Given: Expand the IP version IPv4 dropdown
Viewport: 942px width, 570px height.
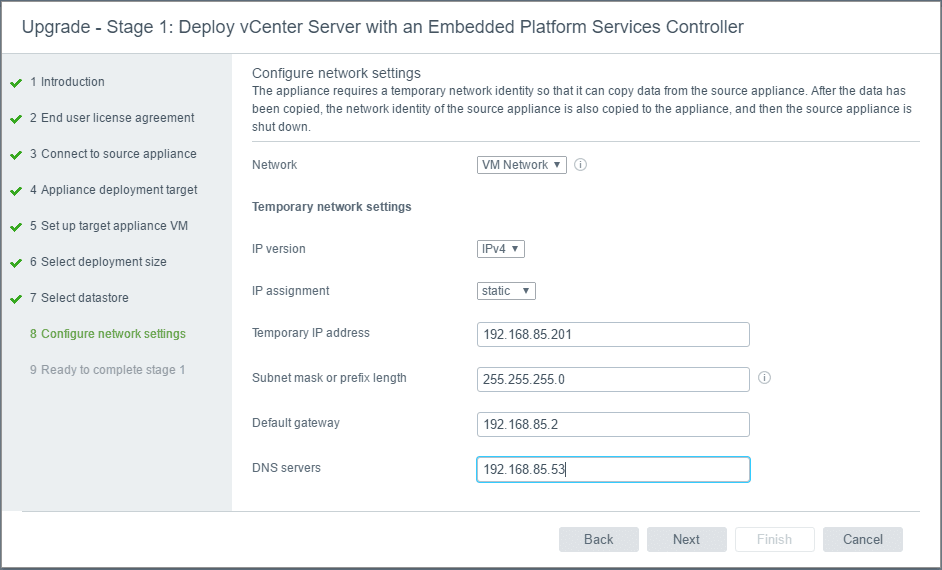Looking at the screenshot, I should [x=501, y=249].
